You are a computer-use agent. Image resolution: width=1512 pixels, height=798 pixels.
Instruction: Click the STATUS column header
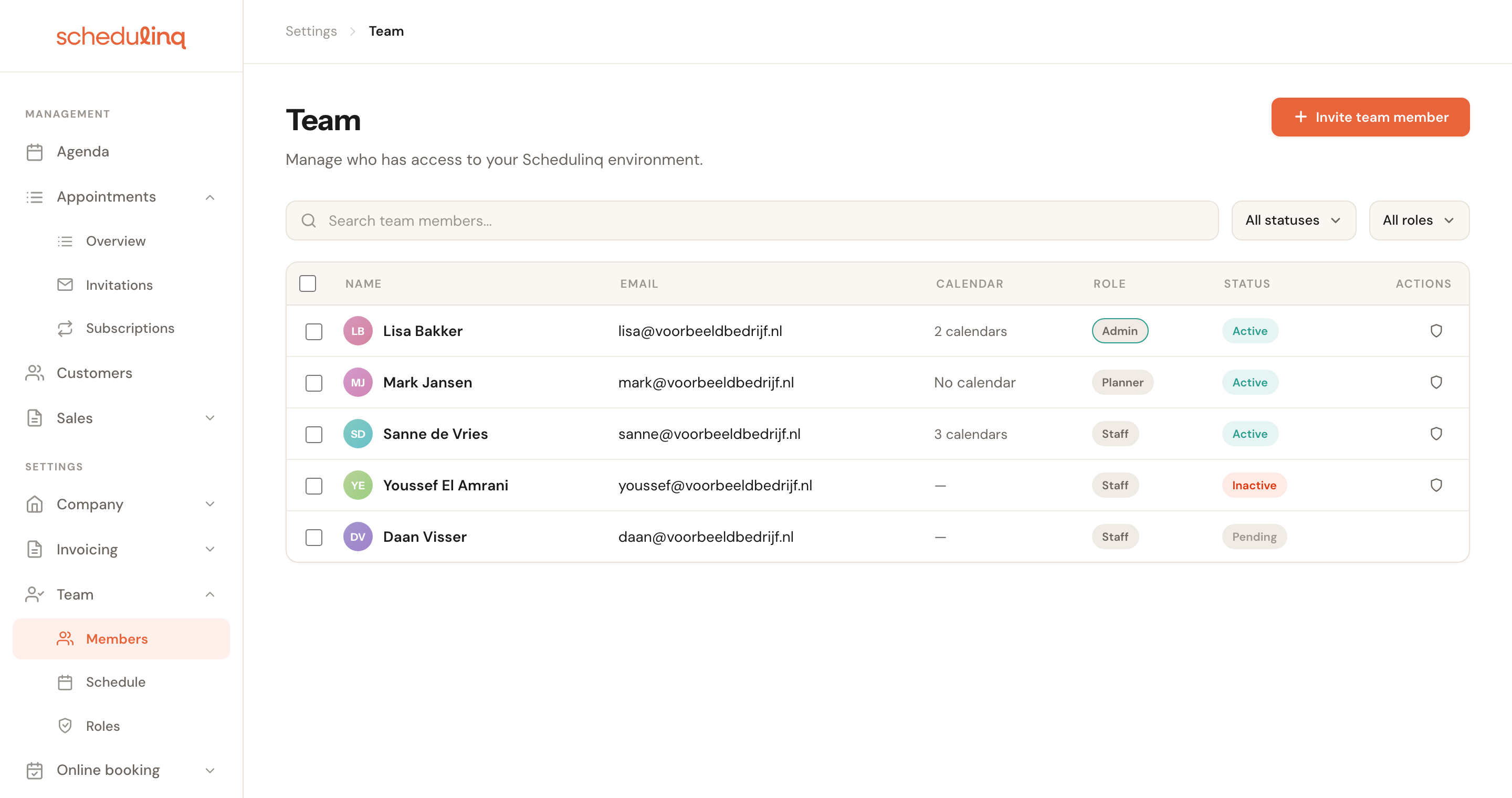tap(1247, 283)
